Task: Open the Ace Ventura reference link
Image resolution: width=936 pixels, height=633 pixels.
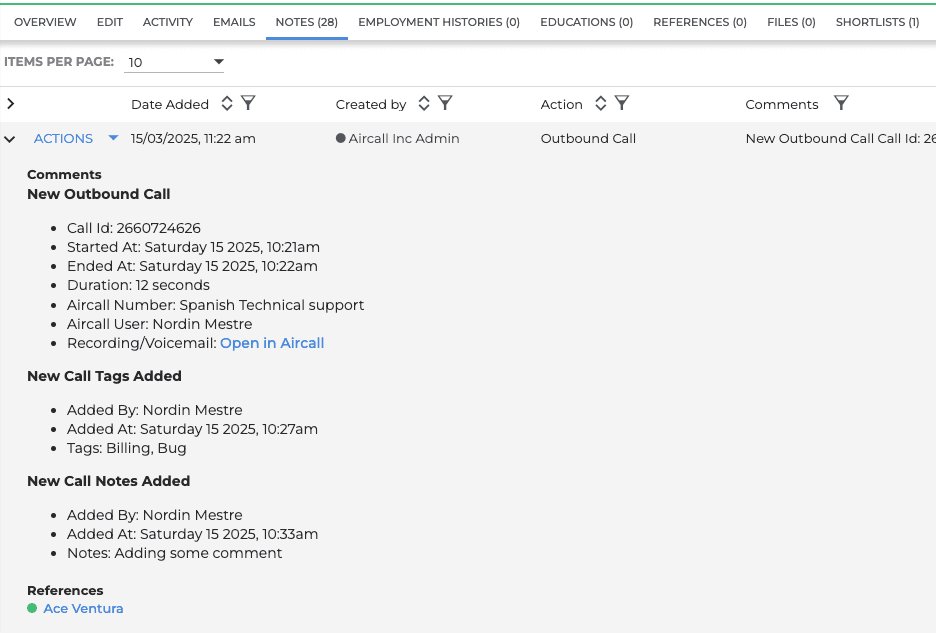Action: click(83, 608)
